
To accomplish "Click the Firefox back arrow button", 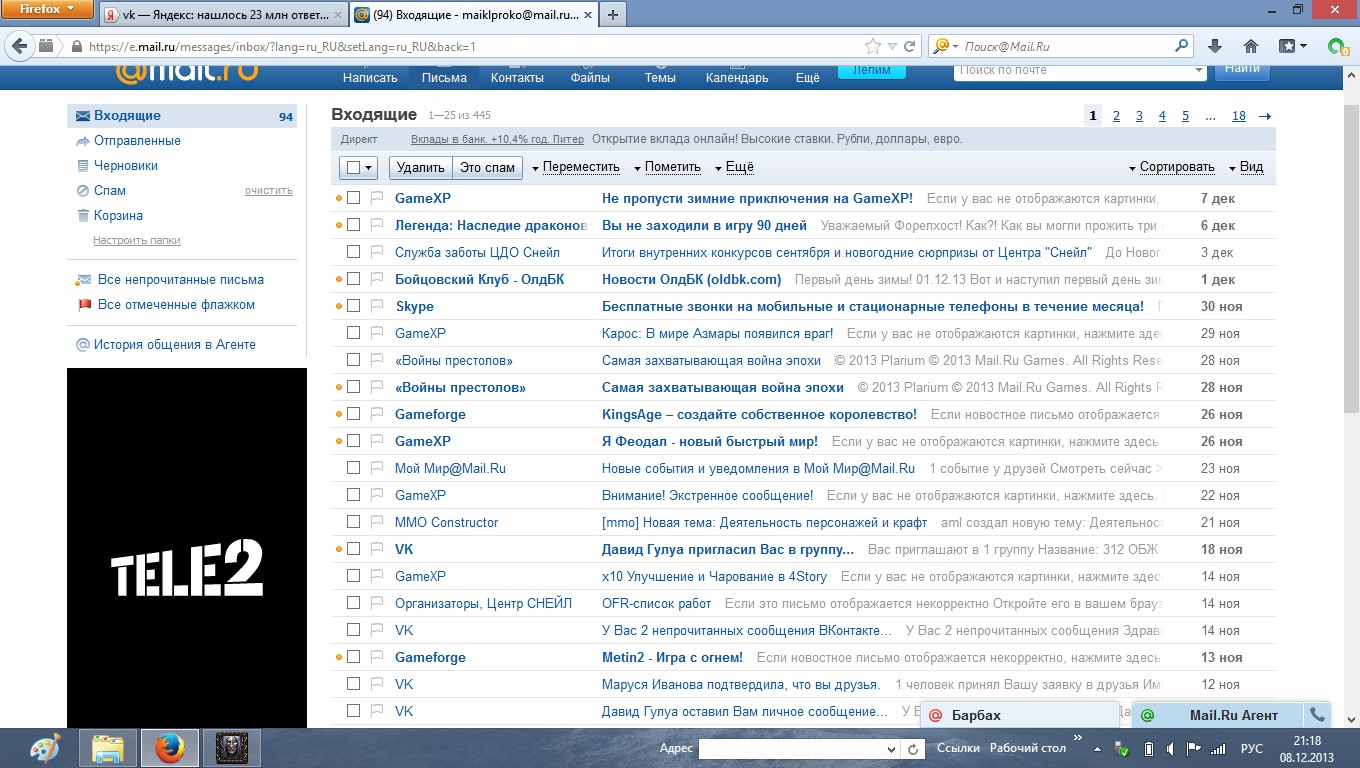I will click(x=21, y=46).
